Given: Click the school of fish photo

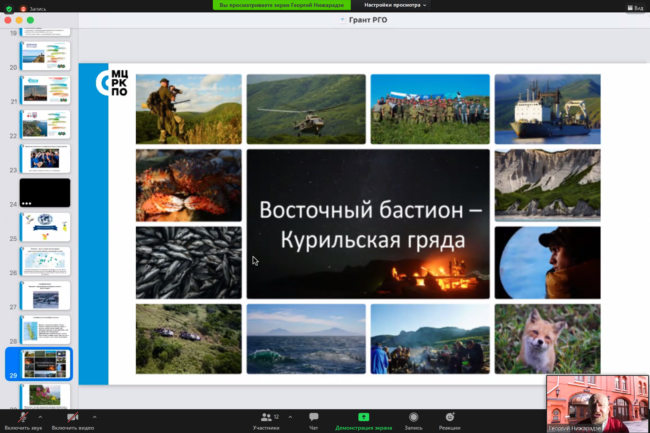Looking at the screenshot, I should point(189,262).
